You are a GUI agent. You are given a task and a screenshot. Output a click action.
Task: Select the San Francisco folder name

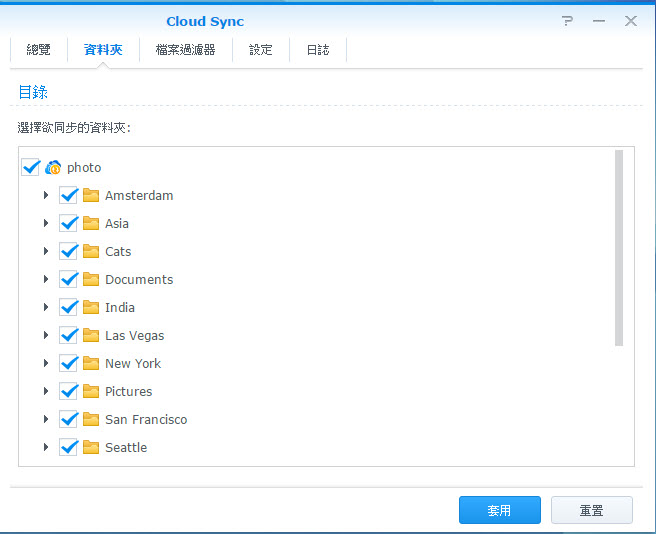(x=146, y=419)
